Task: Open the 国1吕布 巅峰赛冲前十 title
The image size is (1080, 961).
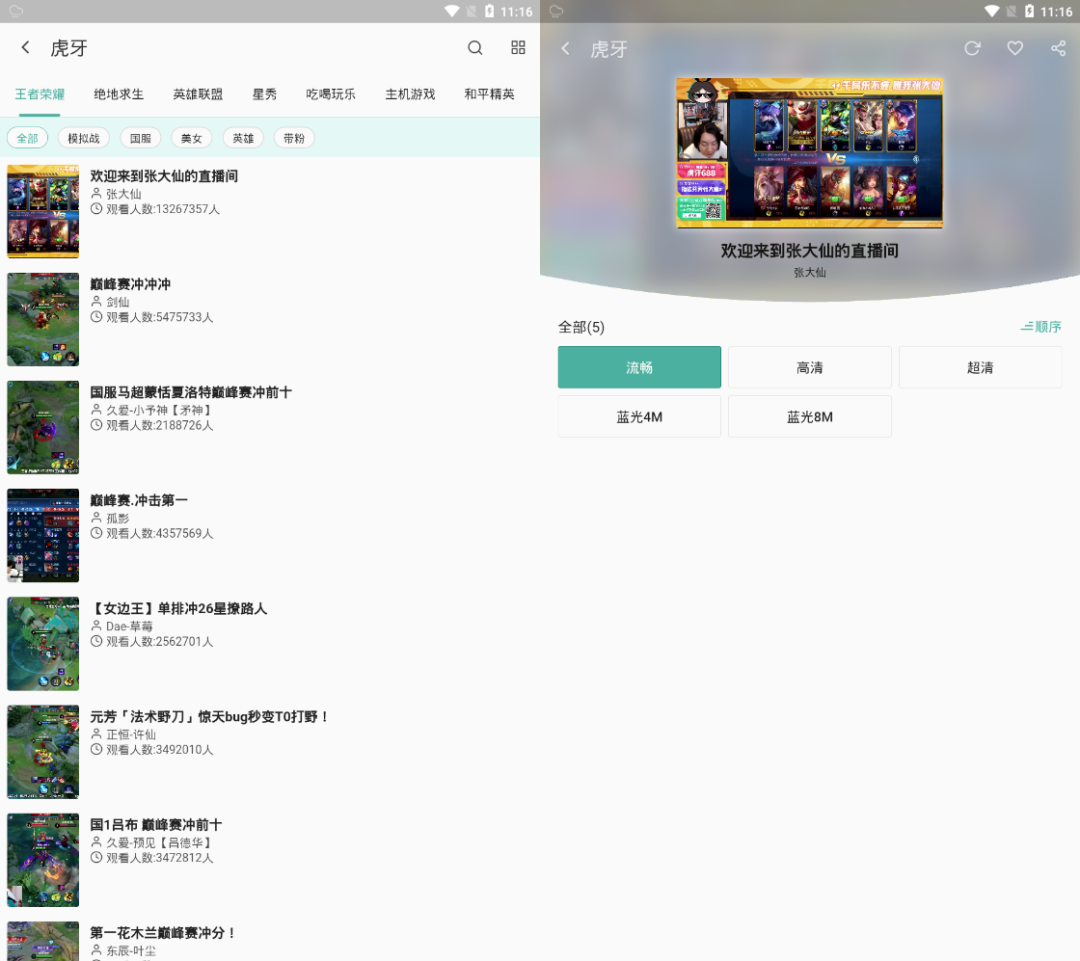Action: (156, 825)
